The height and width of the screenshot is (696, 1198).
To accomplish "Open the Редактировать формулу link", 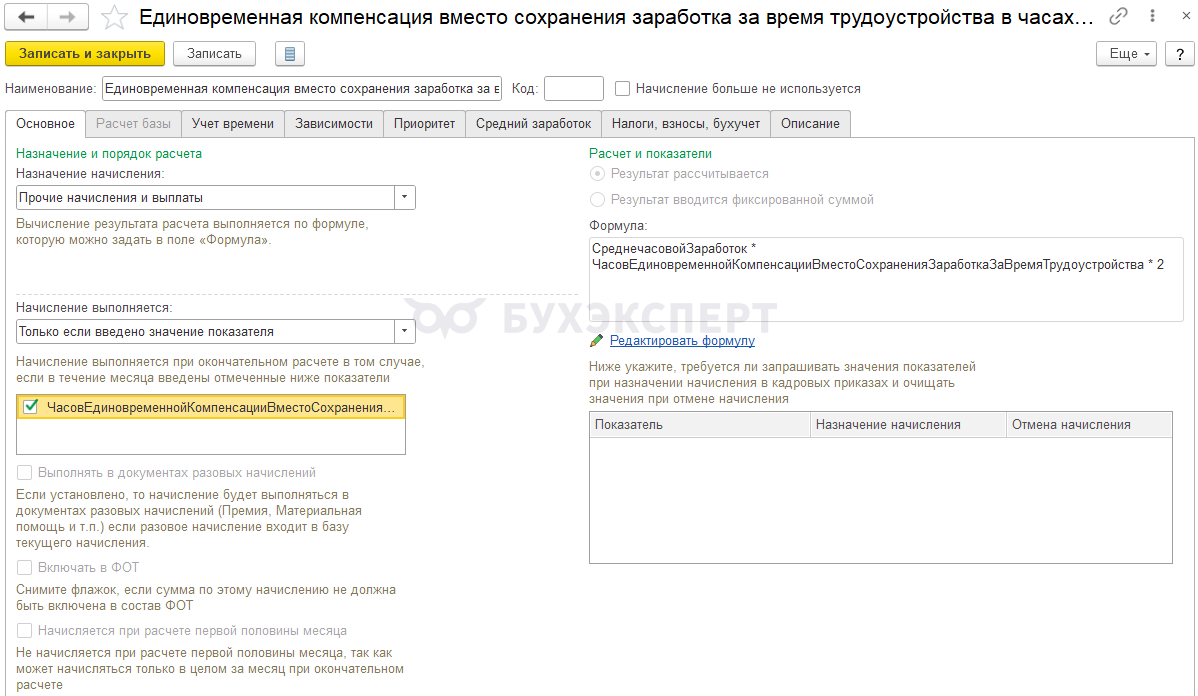I will pos(682,341).
